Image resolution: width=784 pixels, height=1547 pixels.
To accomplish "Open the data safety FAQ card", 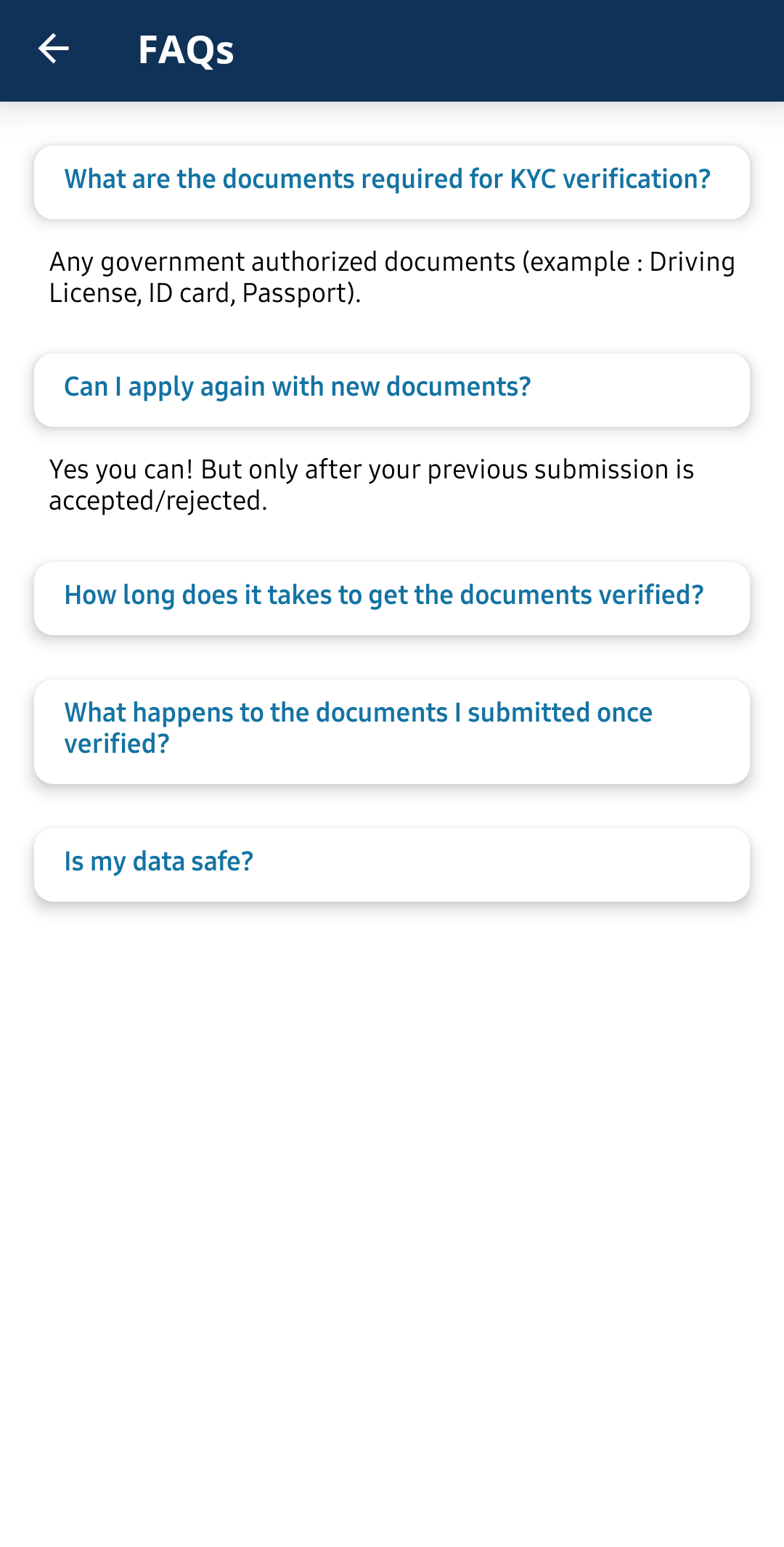I will coord(391,864).
